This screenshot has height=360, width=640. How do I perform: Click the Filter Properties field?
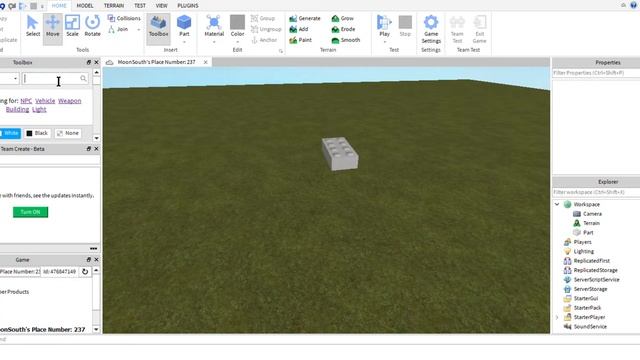coord(596,73)
